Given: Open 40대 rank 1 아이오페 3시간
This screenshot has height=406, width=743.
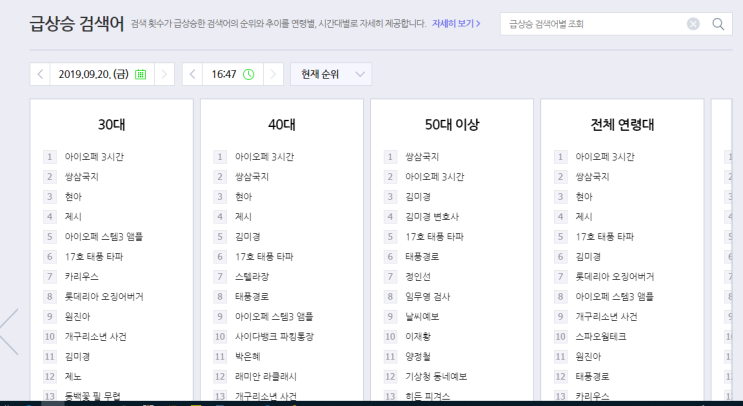Looking at the screenshot, I should pyautogui.click(x=264, y=157).
